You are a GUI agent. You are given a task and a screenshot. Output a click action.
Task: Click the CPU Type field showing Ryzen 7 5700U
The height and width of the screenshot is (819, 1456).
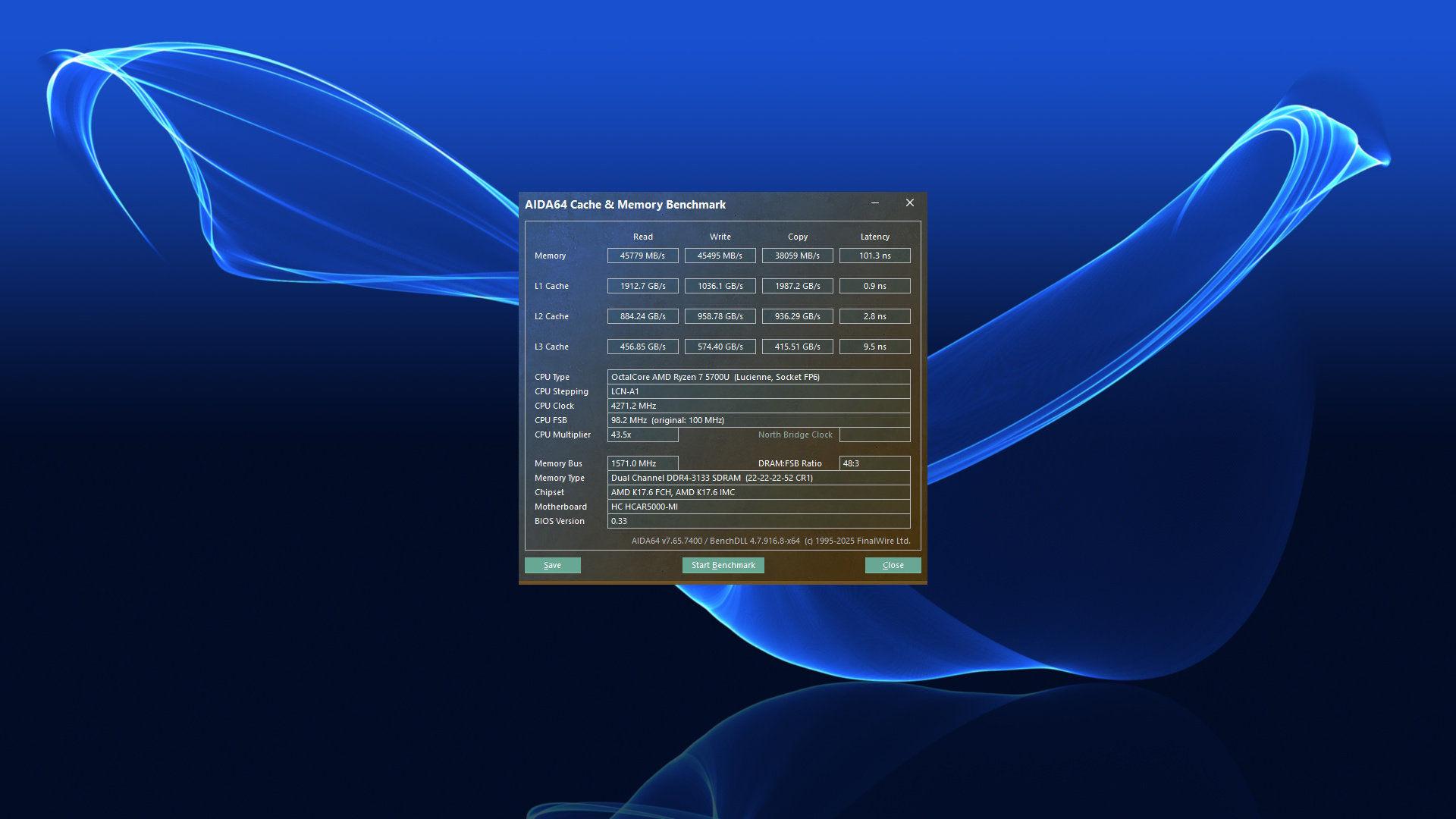click(758, 376)
